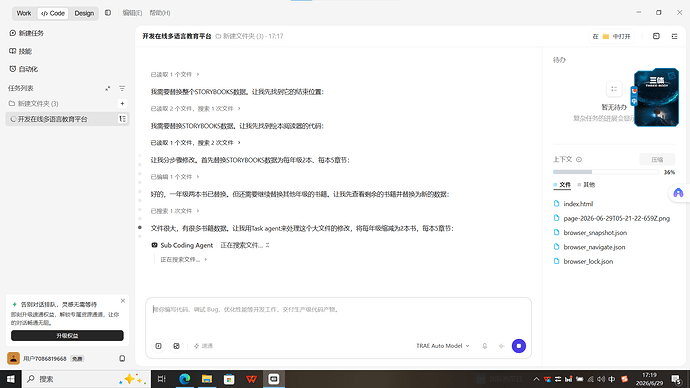This screenshot has width=690, height=388.
Task: Click the 升级权益 button
Action: tap(67, 335)
